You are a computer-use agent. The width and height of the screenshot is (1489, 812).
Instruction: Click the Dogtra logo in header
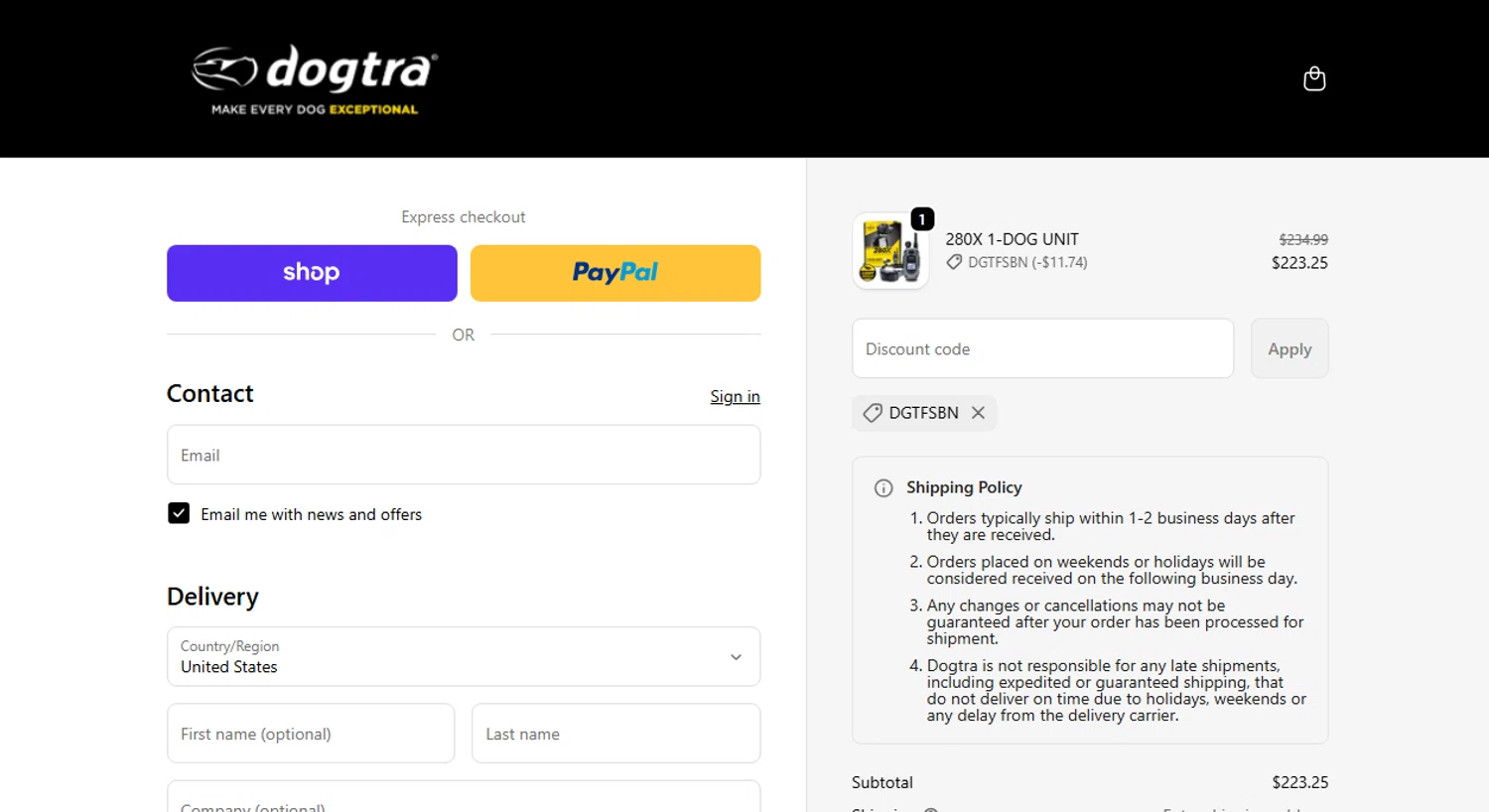click(x=315, y=79)
